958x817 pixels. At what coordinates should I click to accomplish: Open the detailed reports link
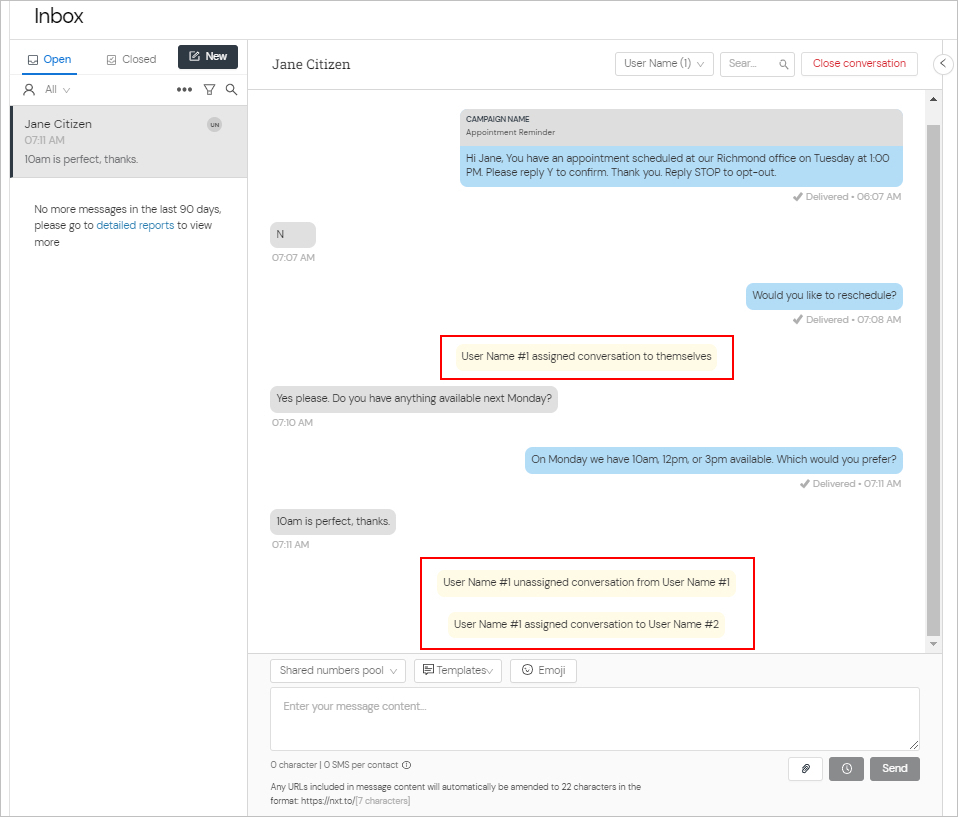tap(135, 225)
